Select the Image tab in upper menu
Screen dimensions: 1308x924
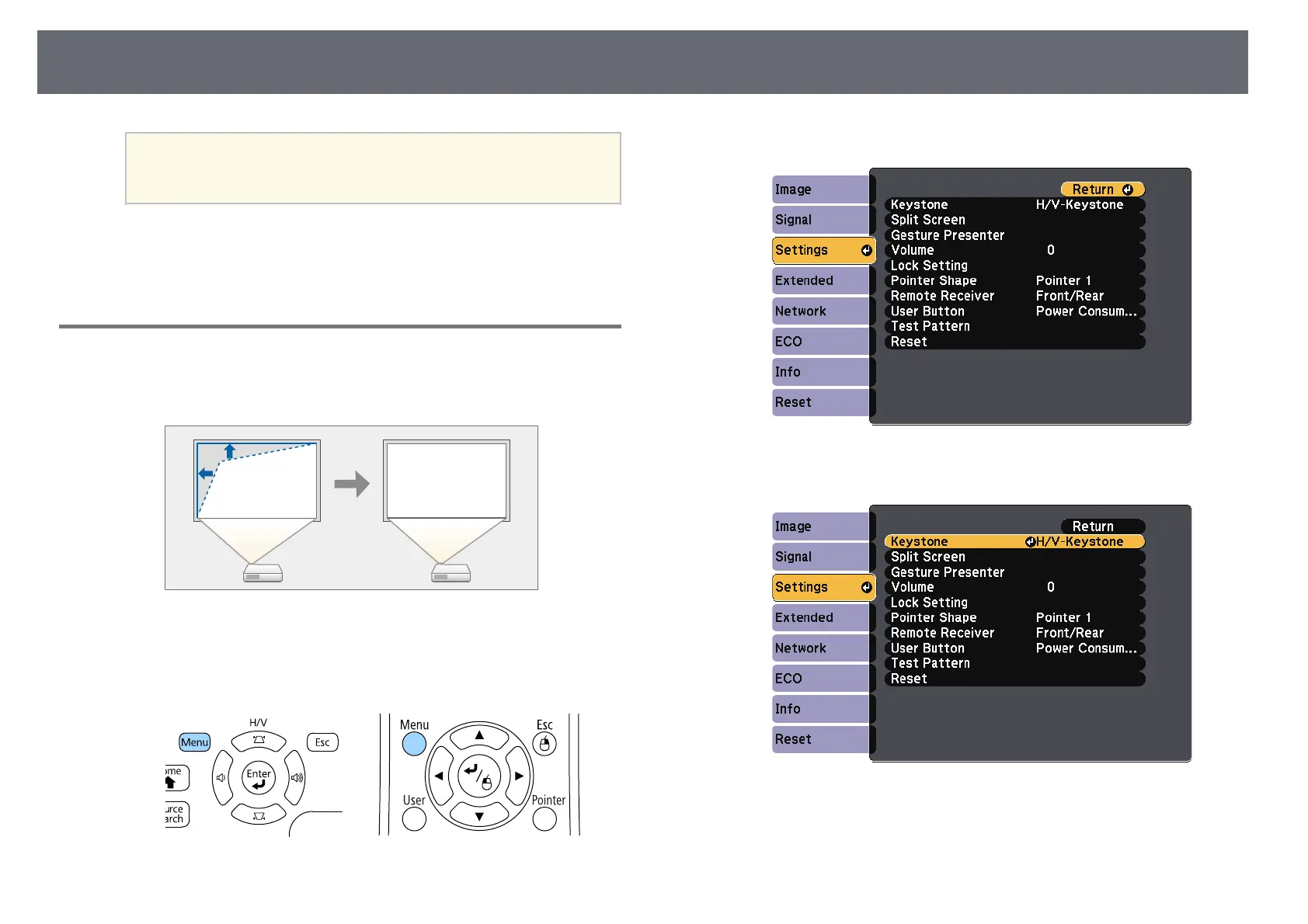(x=821, y=189)
